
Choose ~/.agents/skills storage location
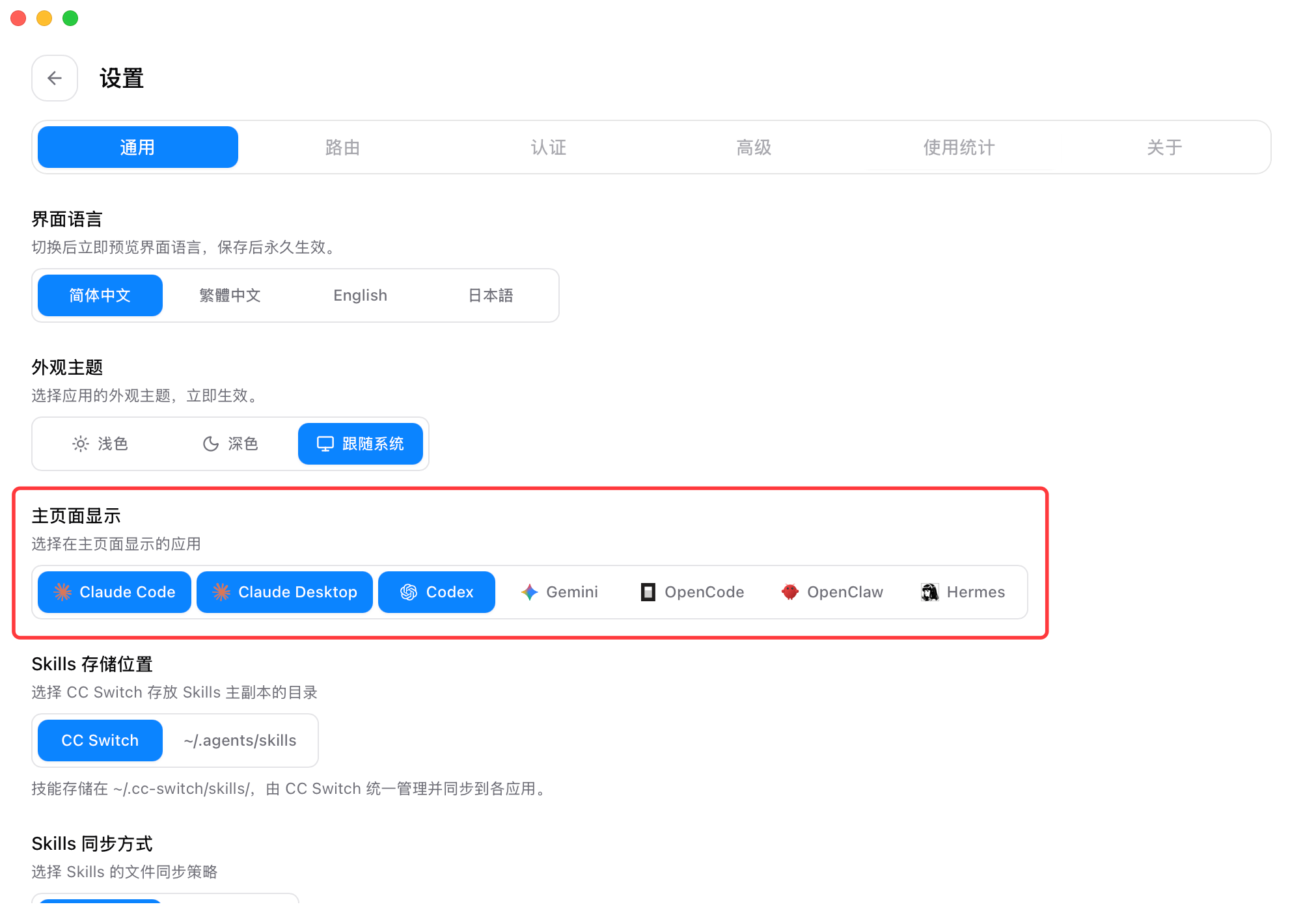point(240,741)
